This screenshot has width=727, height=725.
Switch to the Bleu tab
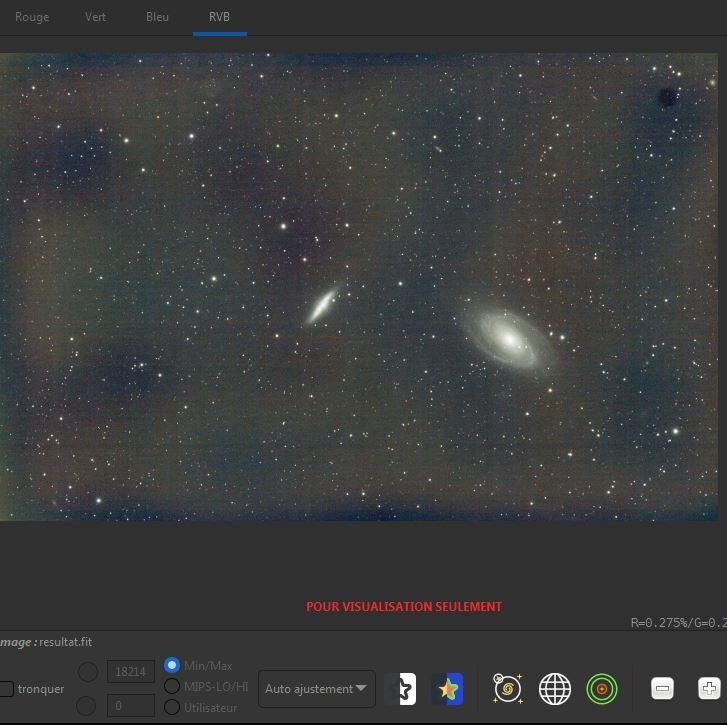coord(157,17)
